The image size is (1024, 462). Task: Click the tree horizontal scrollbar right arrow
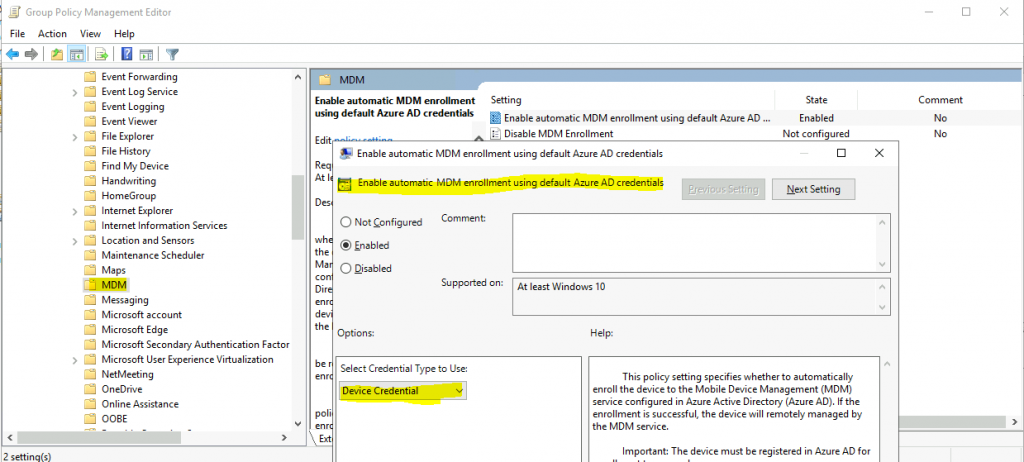point(285,437)
